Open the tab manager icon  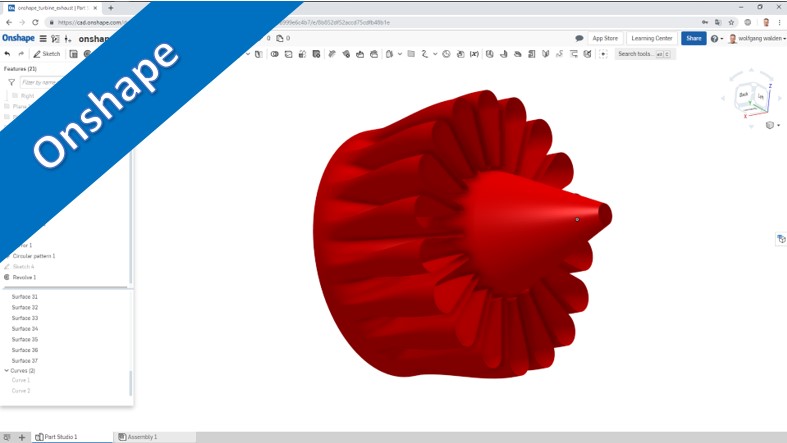pyautogui.click(x=7, y=437)
